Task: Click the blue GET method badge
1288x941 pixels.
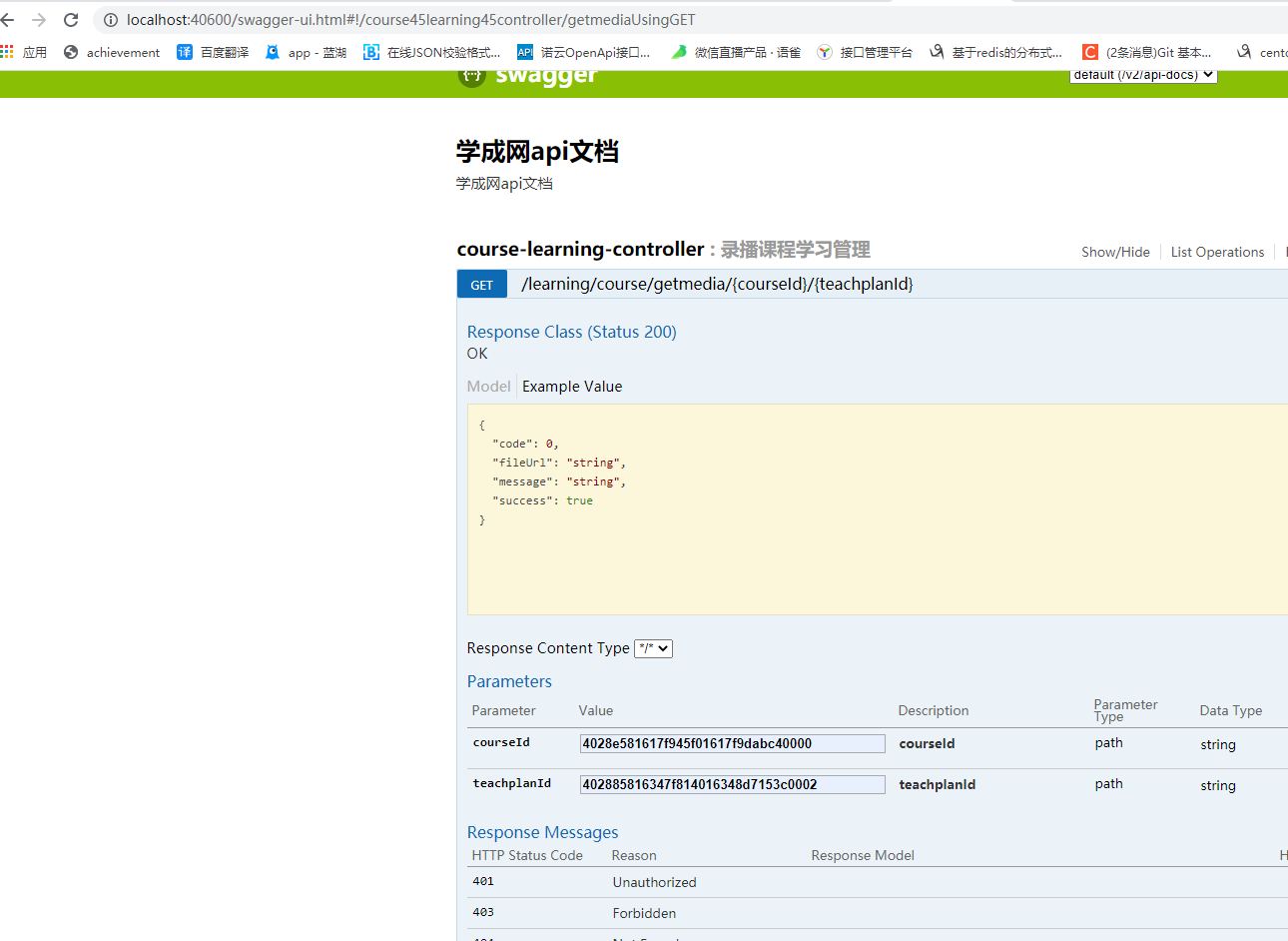Action: click(482, 285)
